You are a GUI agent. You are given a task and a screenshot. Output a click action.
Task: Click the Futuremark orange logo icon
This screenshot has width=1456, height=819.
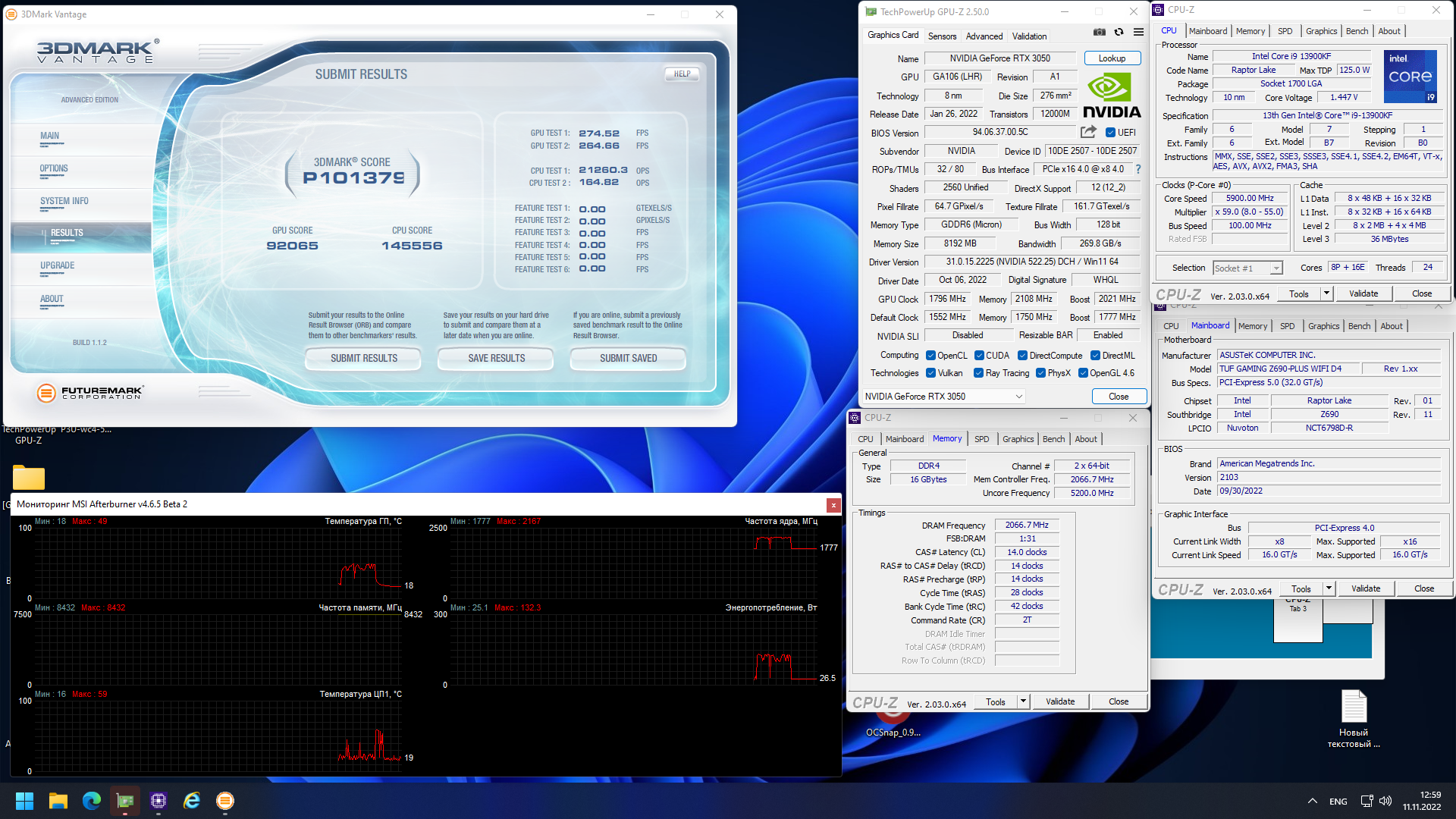pos(46,393)
